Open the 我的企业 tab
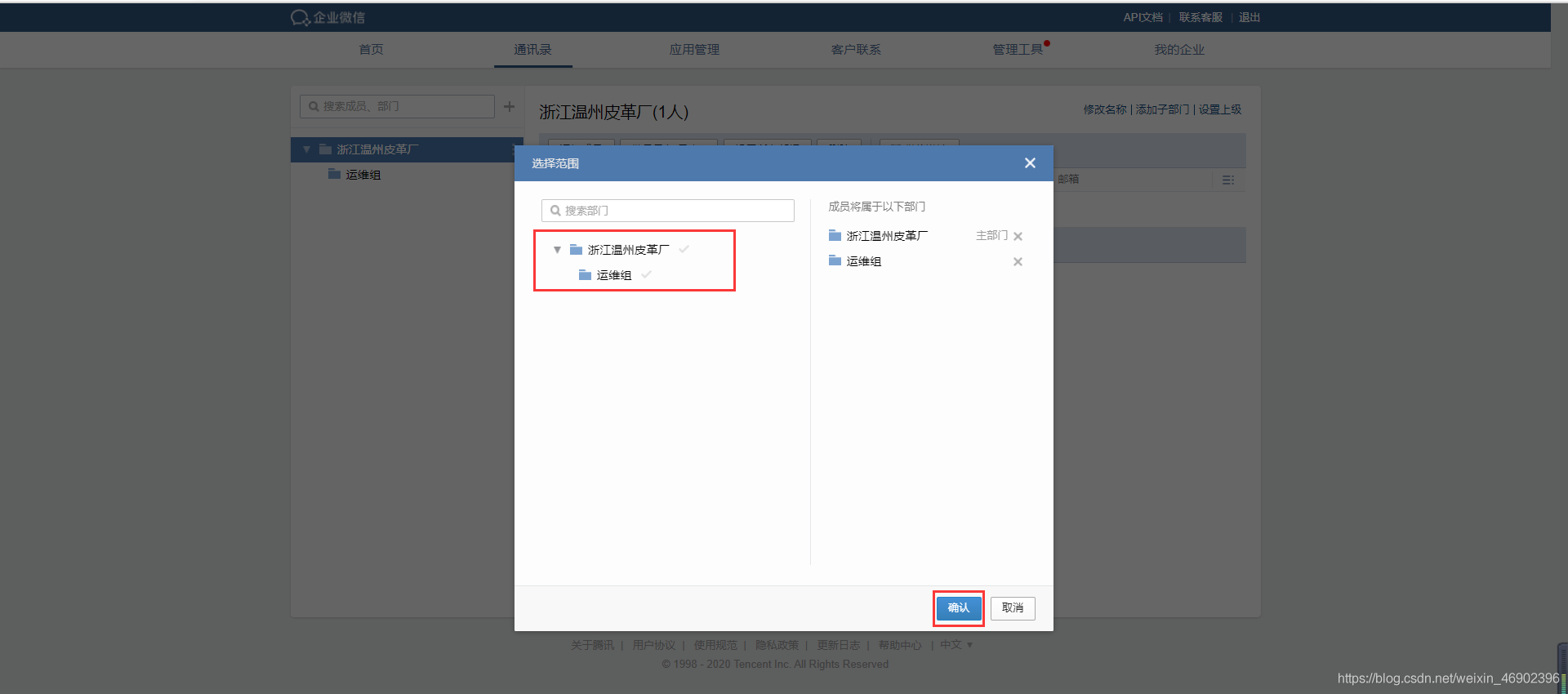 1179,49
